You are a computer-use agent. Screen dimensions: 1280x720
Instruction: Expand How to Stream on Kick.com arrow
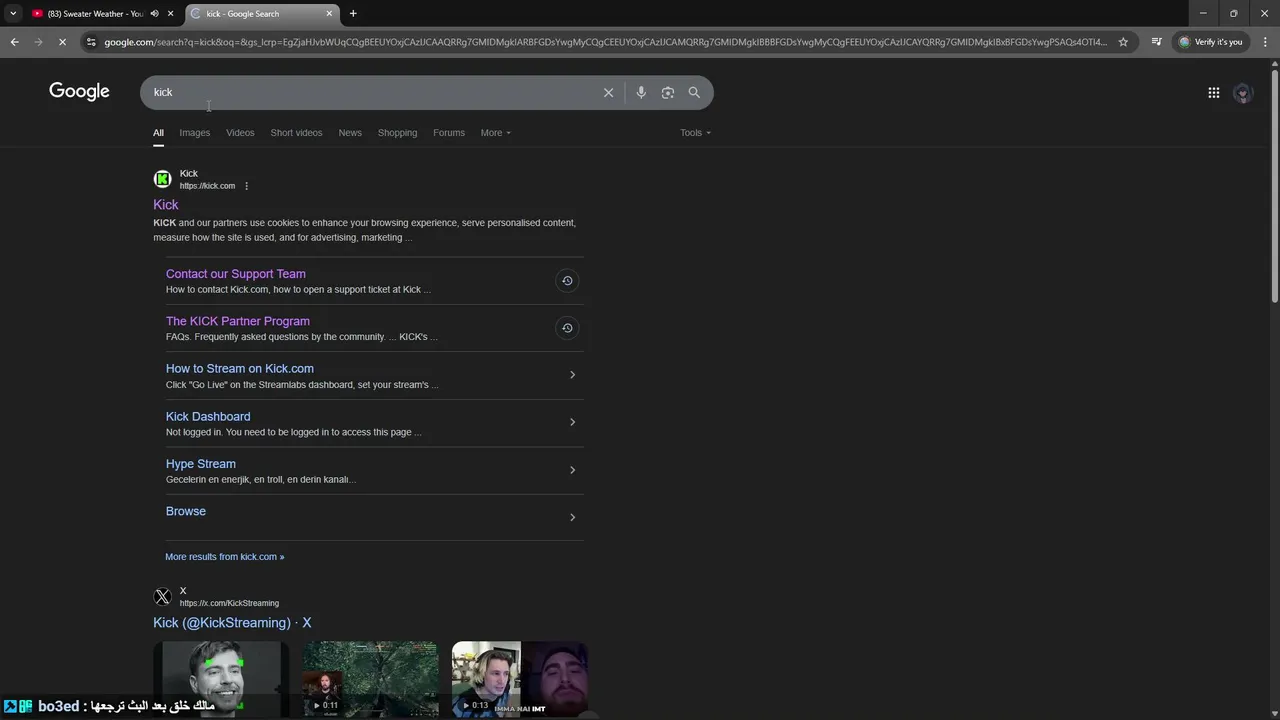click(572, 375)
